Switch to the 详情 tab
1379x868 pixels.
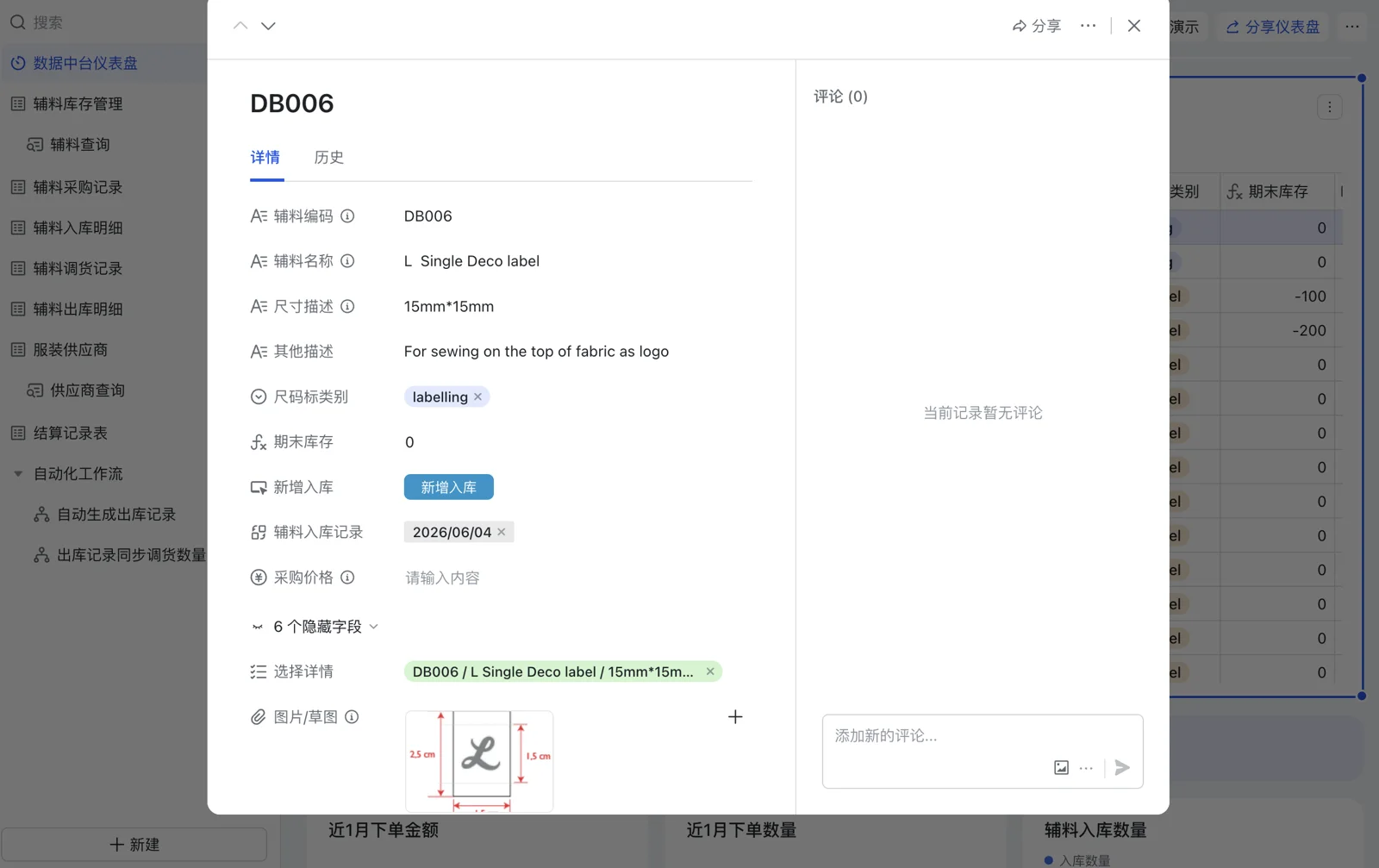(265, 158)
